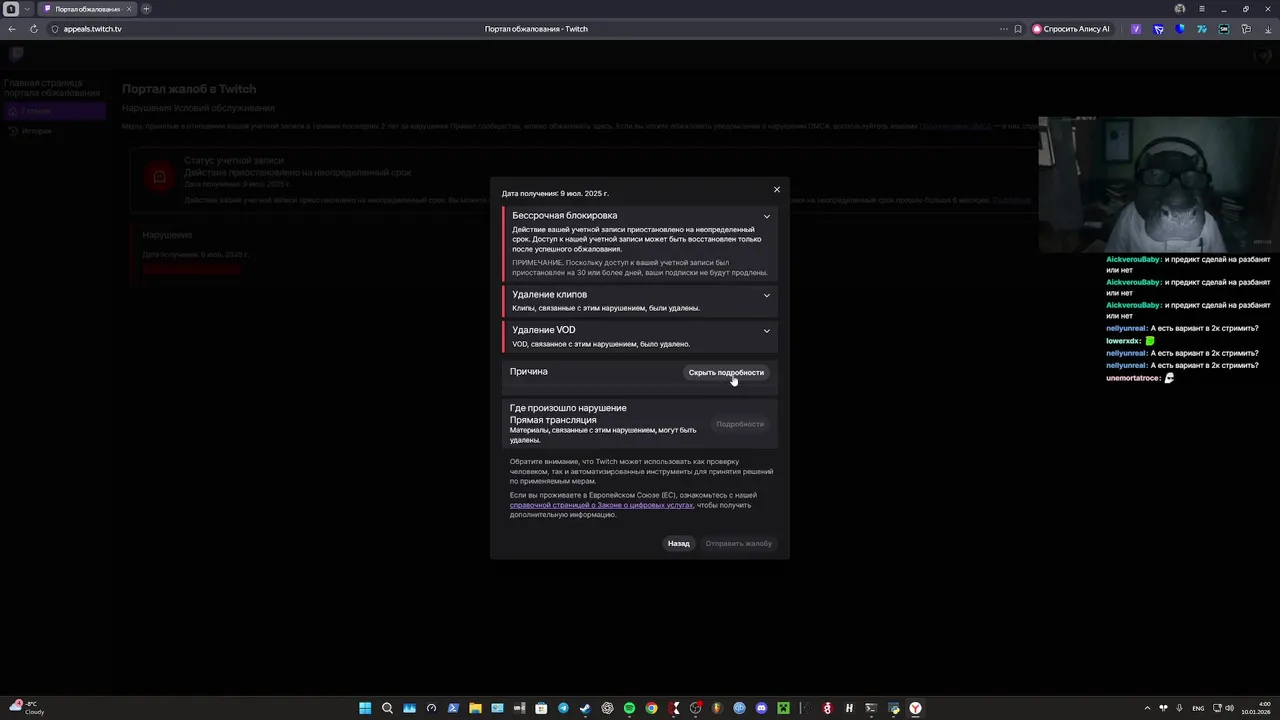The image size is (1280, 720).
Task: Collapse the Удаление VOD section
Action: (x=767, y=331)
